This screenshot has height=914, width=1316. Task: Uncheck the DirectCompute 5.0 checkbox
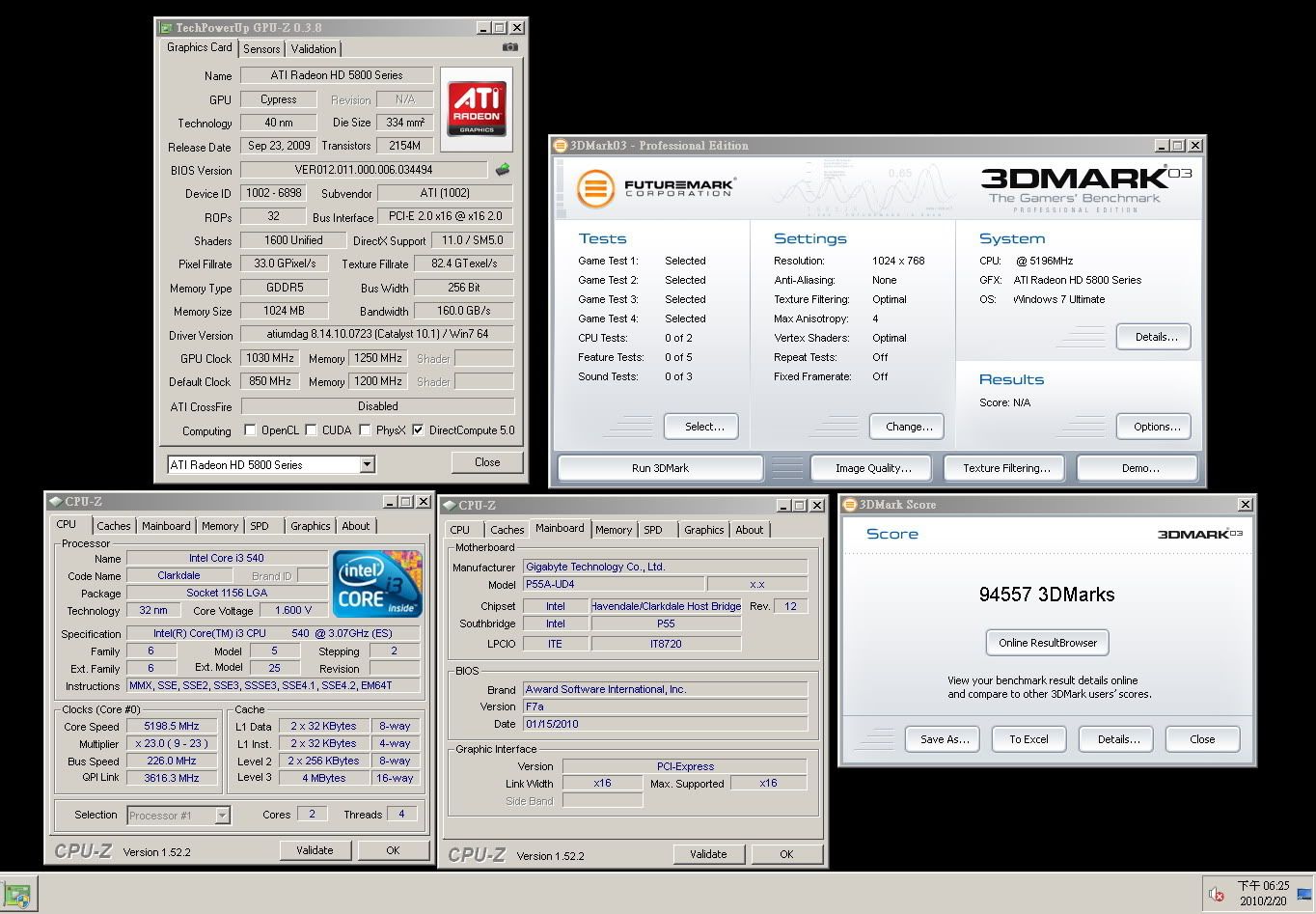point(418,430)
